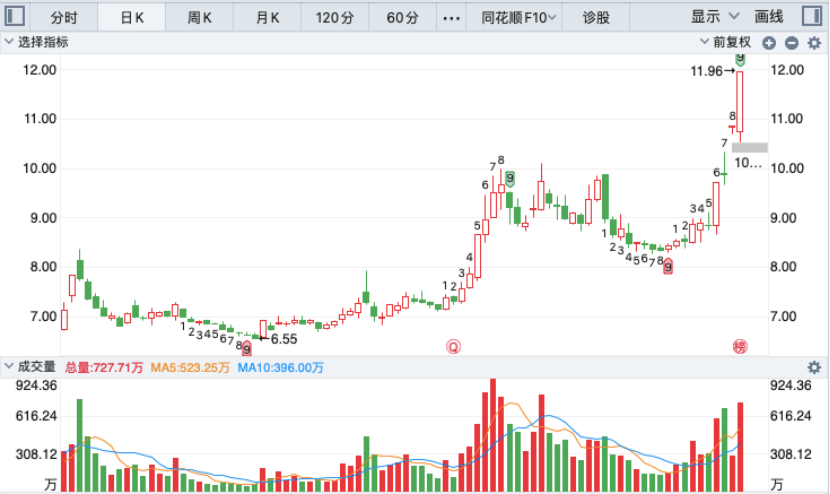Open chart settings gear icon

click(x=814, y=43)
